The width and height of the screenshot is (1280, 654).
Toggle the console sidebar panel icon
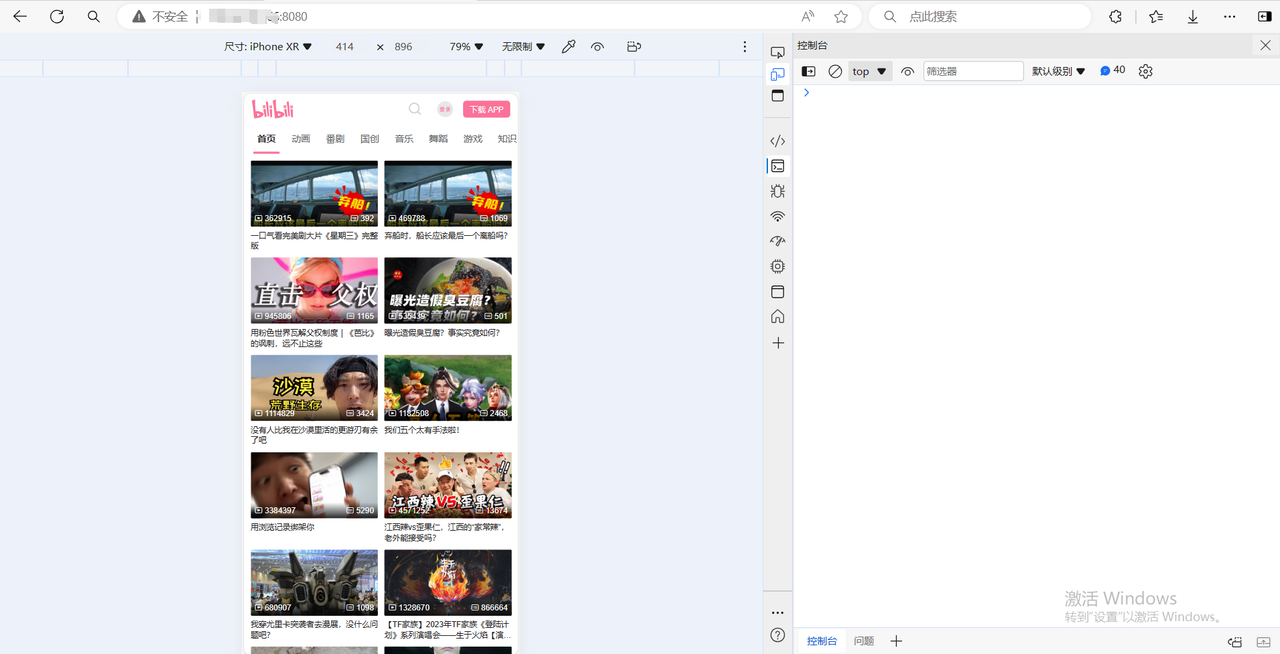pos(809,72)
